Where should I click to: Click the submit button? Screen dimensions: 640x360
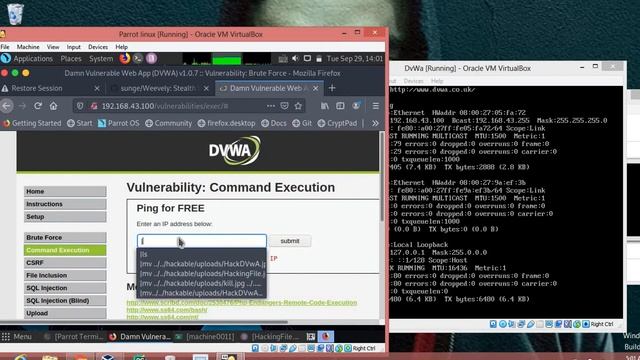coord(290,241)
